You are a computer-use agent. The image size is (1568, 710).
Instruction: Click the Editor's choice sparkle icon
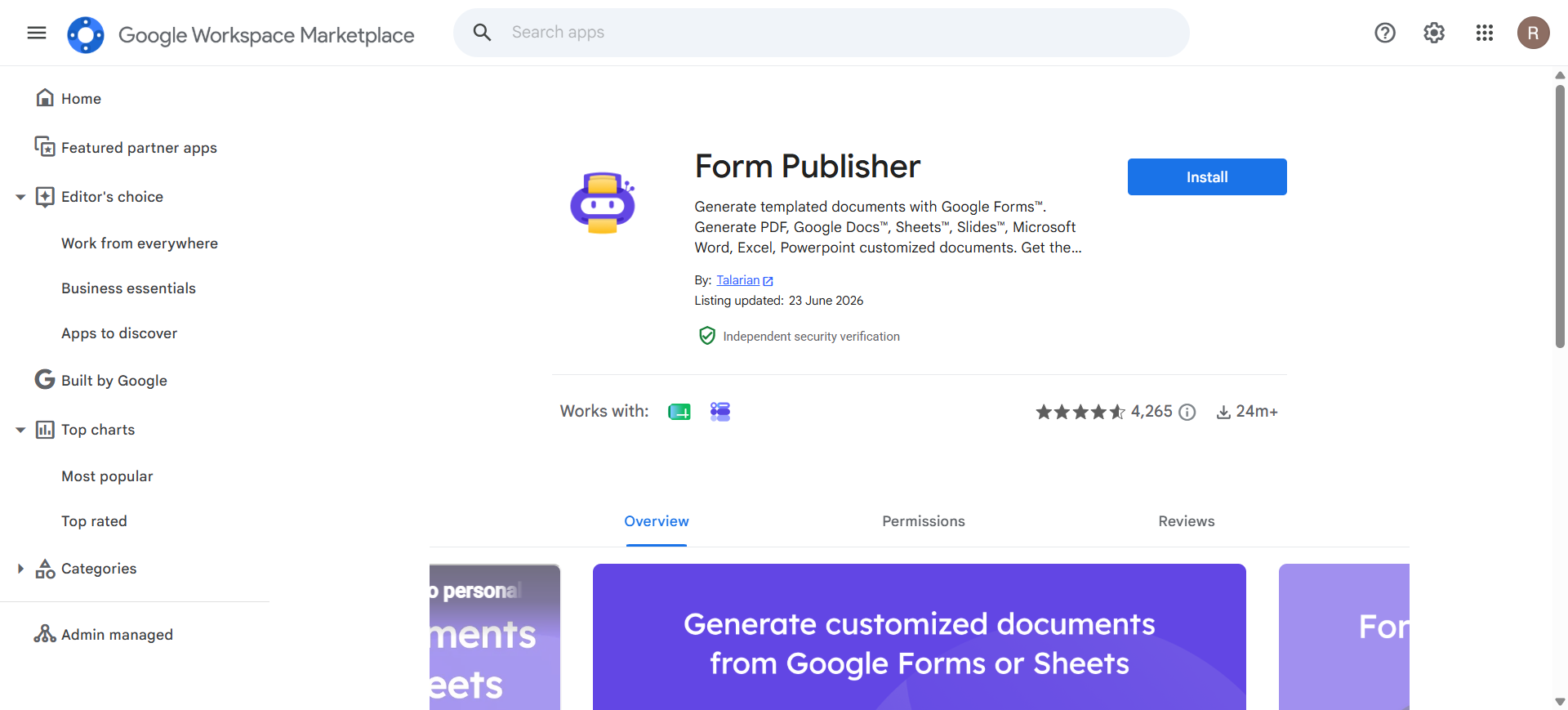[45, 197]
